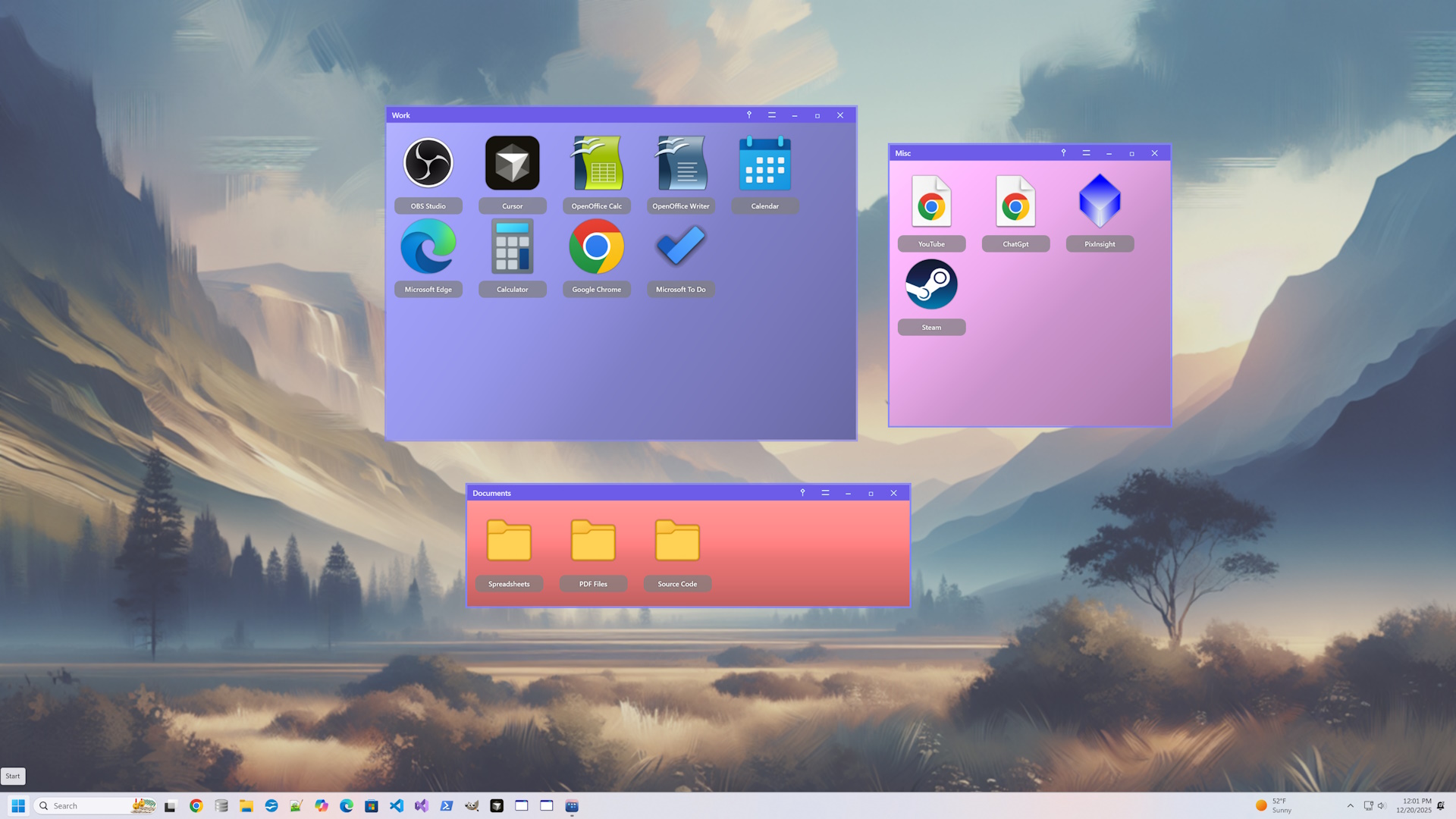This screenshot has width=1456, height=819.
Task: Open the Documents fence hamburger menu
Action: pos(824,493)
